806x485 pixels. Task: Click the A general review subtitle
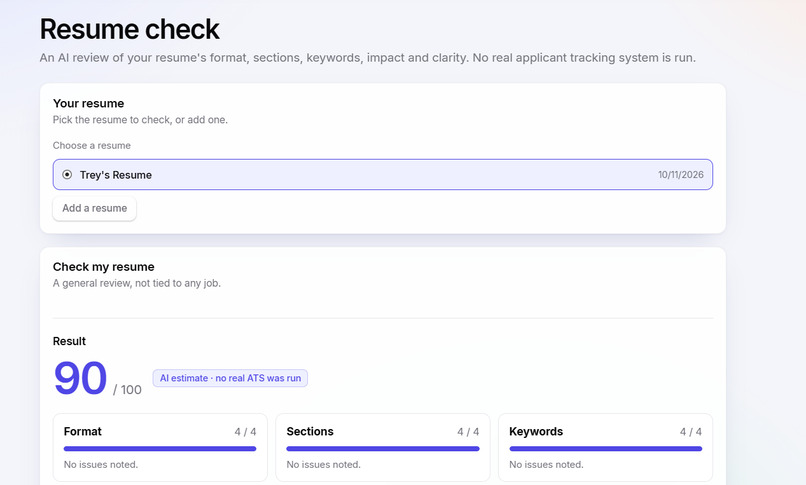(137, 283)
